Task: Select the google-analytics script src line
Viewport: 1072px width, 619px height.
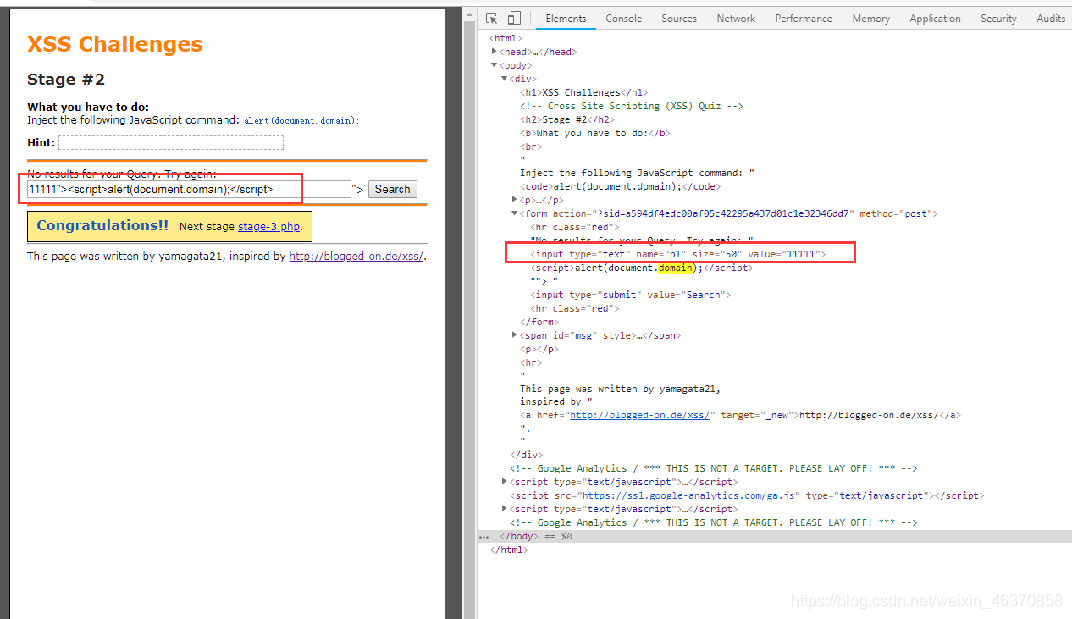Action: click(x=747, y=495)
